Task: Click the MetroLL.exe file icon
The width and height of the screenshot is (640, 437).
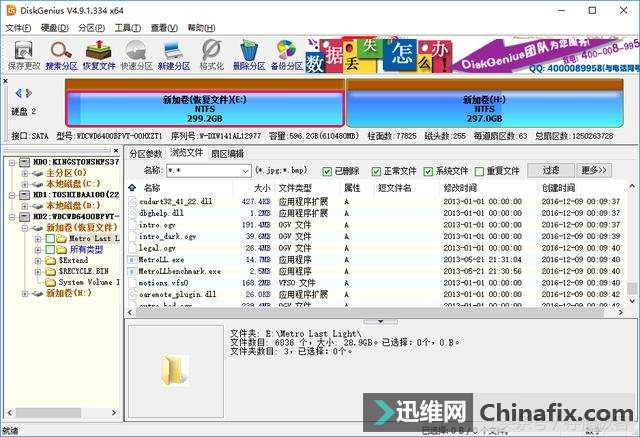Action: click(x=132, y=260)
